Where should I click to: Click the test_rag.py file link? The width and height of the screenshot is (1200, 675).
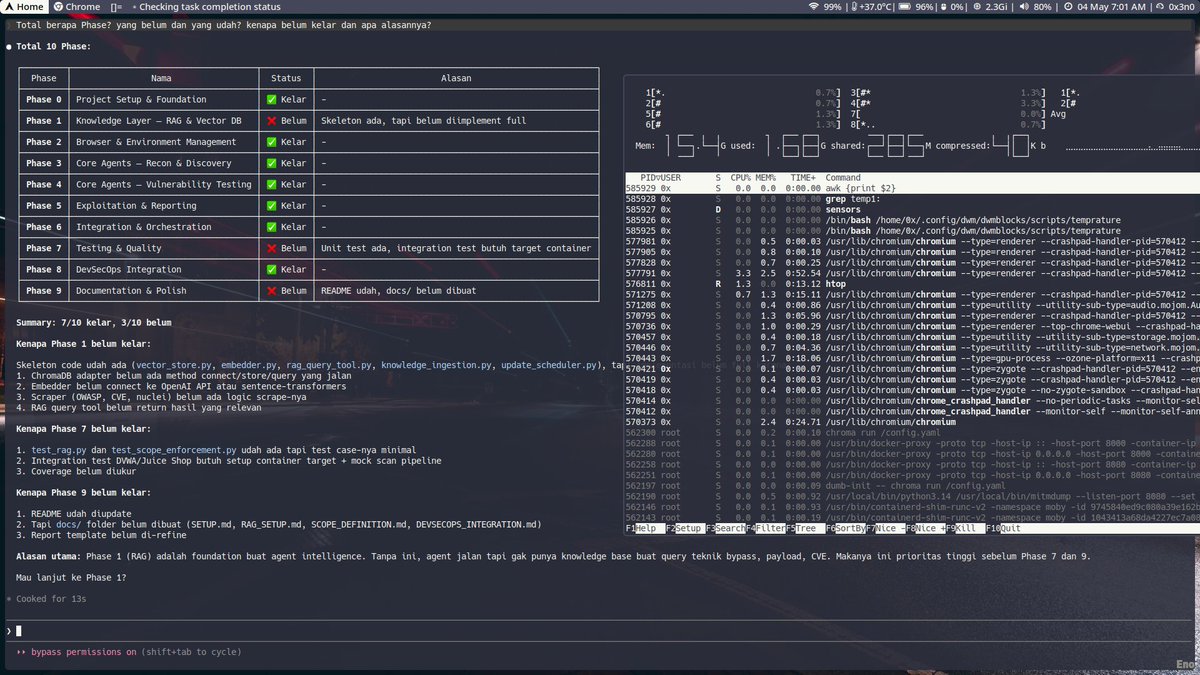pyautogui.click(x=59, y=450)
